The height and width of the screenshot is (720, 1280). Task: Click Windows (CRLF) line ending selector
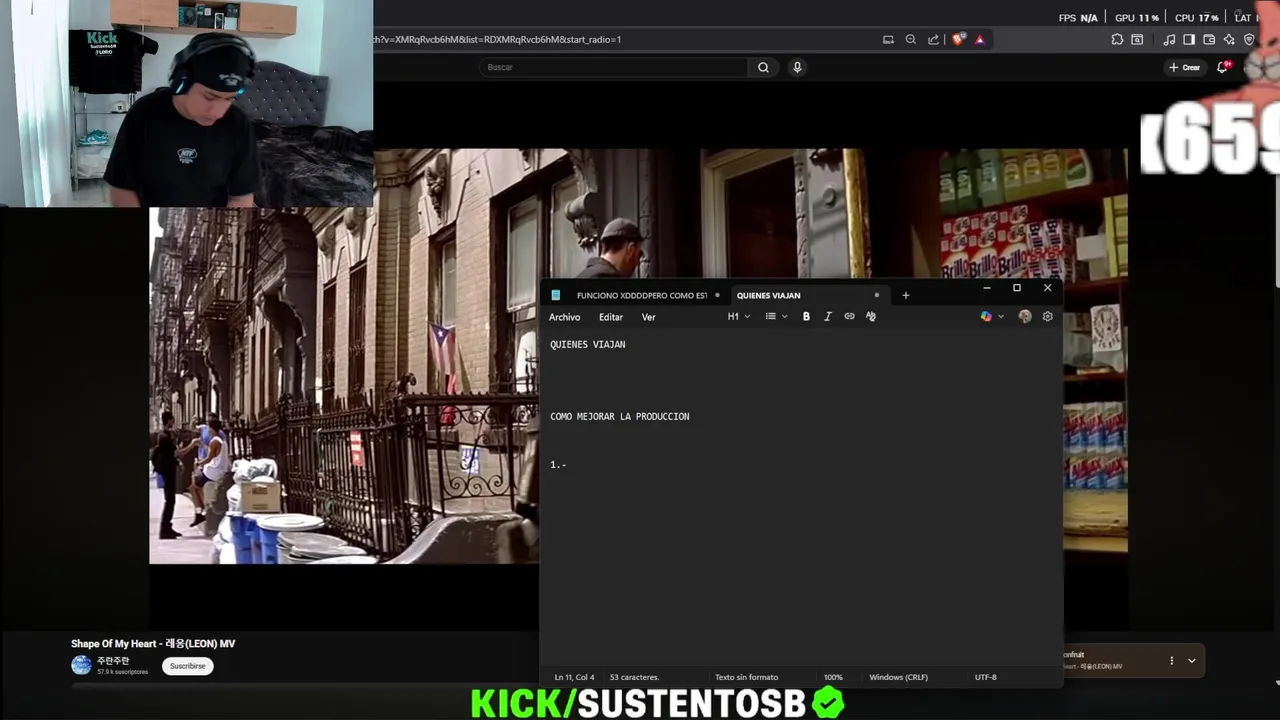click(x=898, y=677)
